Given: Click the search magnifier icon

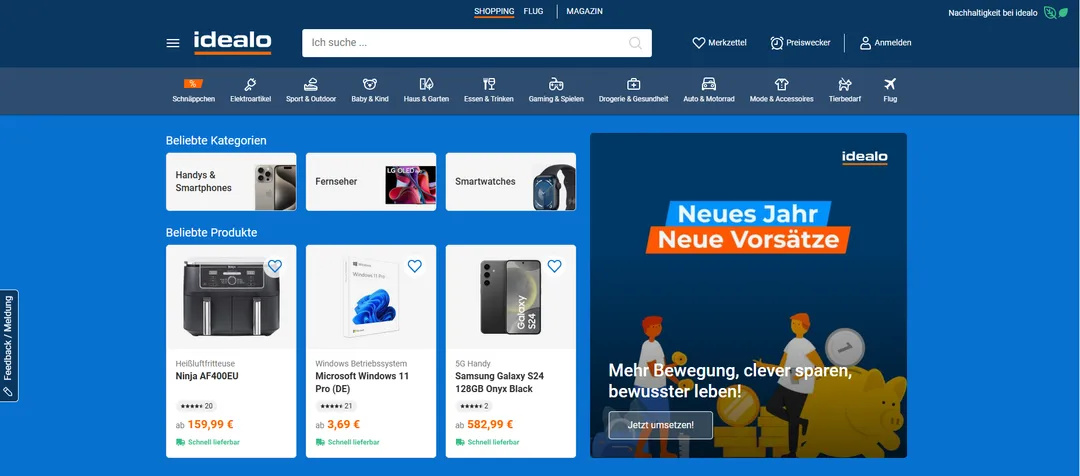Looking at the screenshot, I should click(x=635, y=43).
